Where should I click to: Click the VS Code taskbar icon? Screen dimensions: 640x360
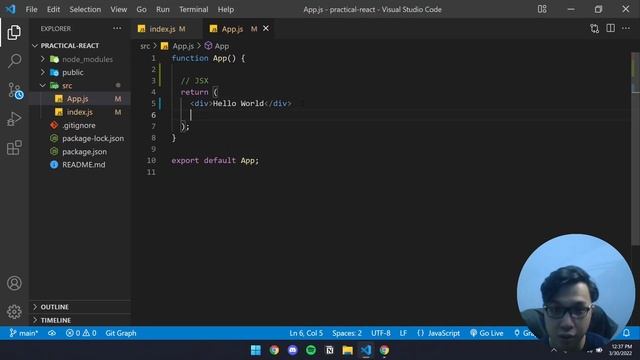point(366,350)
